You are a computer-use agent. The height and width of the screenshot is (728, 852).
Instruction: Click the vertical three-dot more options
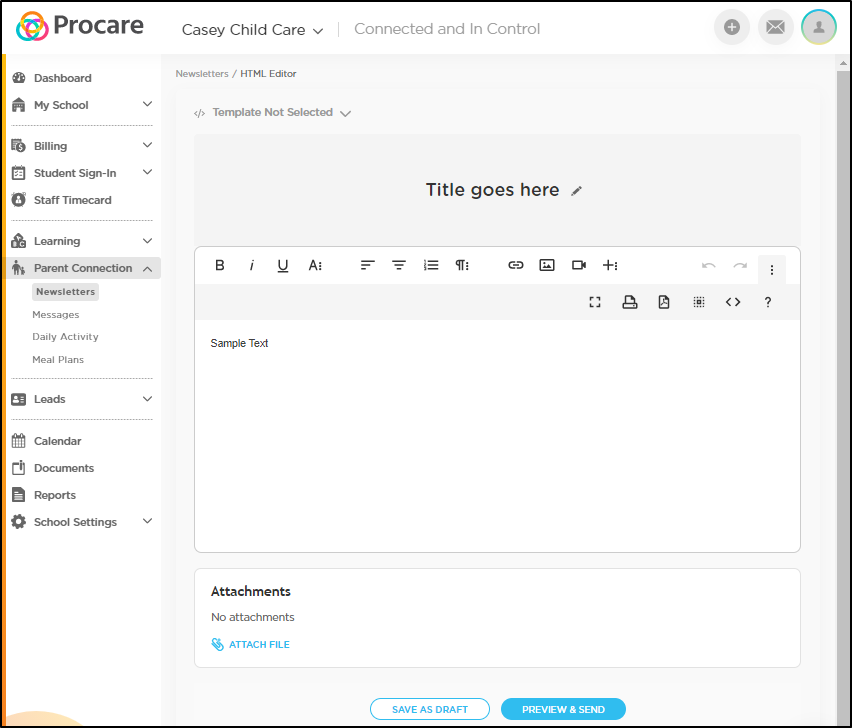[772, 270]
